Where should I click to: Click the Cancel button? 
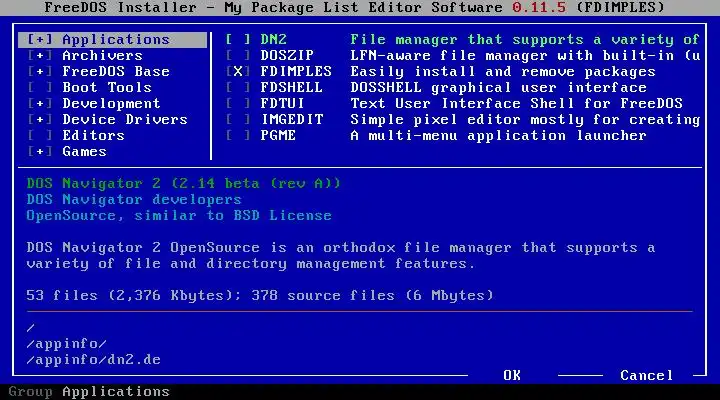point(647,376)
